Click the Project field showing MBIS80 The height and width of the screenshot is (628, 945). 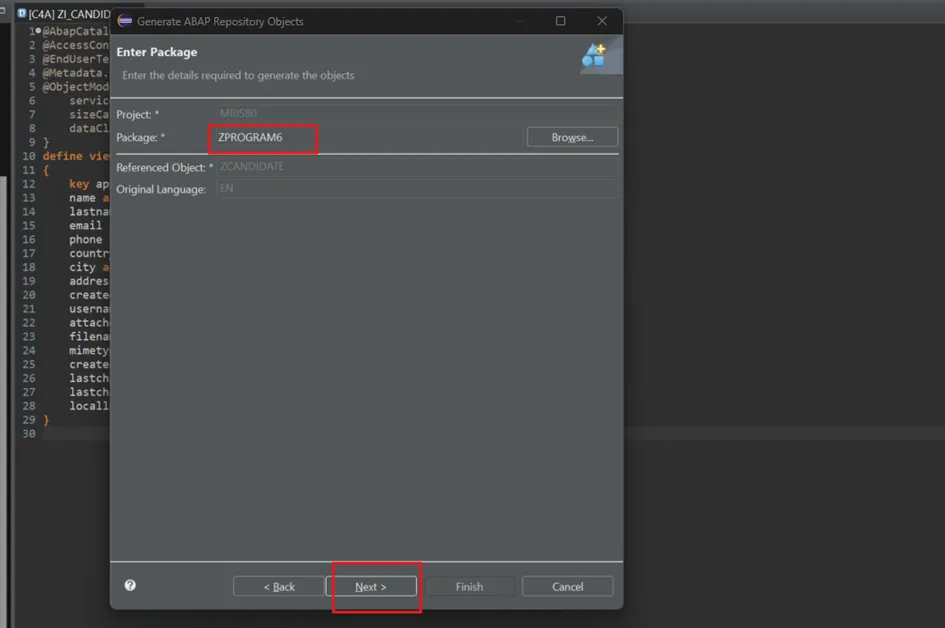click(418, 114)
